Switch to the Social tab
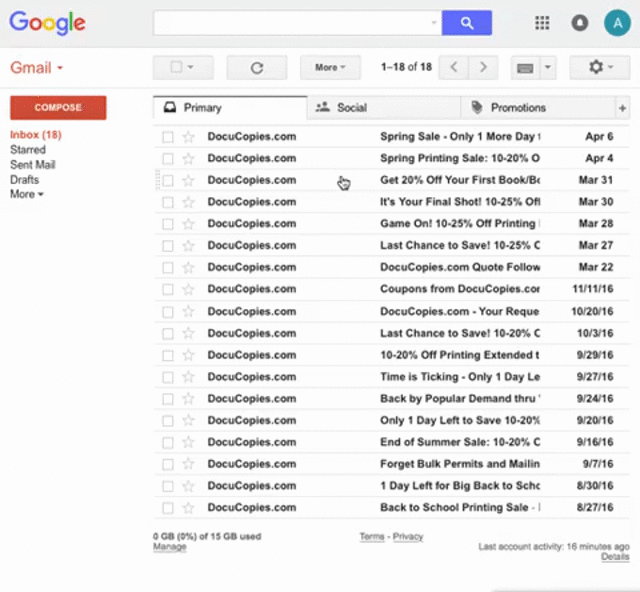 click(350, 108)
